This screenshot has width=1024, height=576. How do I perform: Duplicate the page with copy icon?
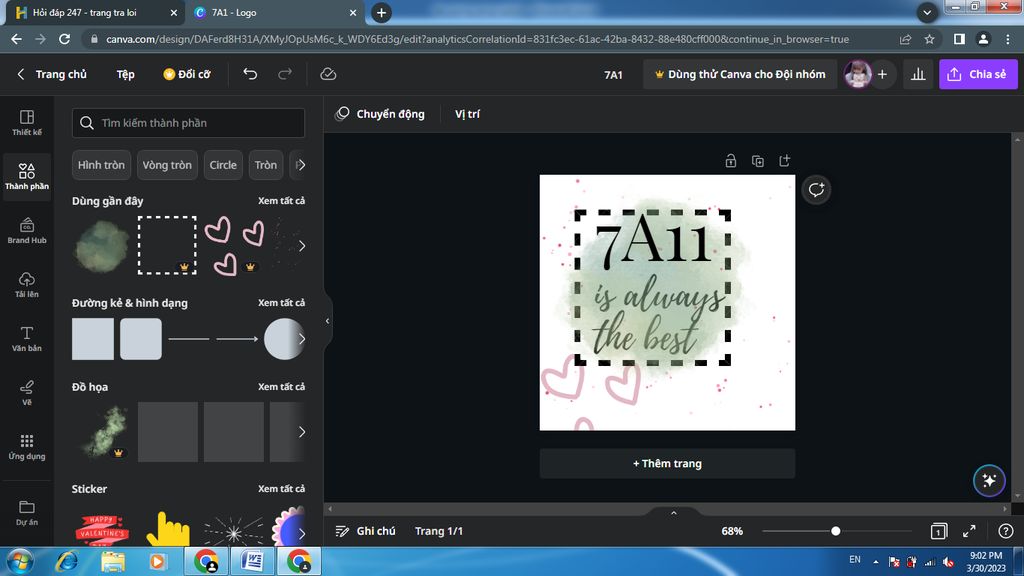coord(758,161)
